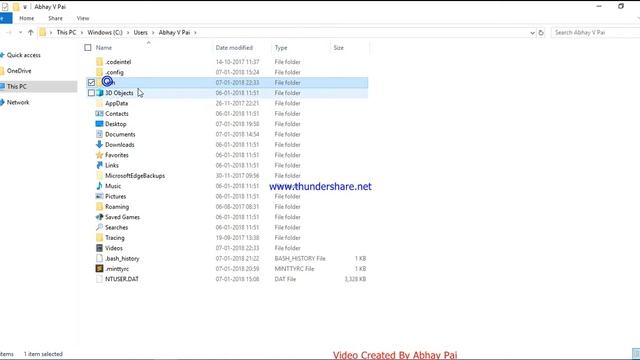The height and width of the screenshot is (360, 640).
Task: Select the Saved Games folder name
Action: click(122, 217)
